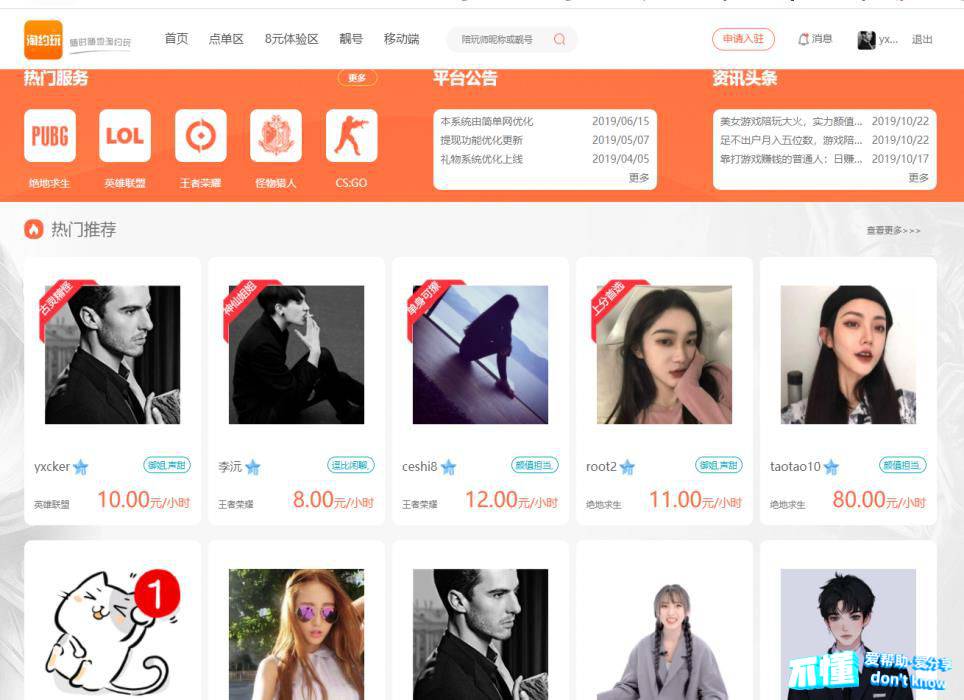The width and height of the screenshot is (964, 700).
Task: Click the 8.00元/小时 price
Action: 333,500
